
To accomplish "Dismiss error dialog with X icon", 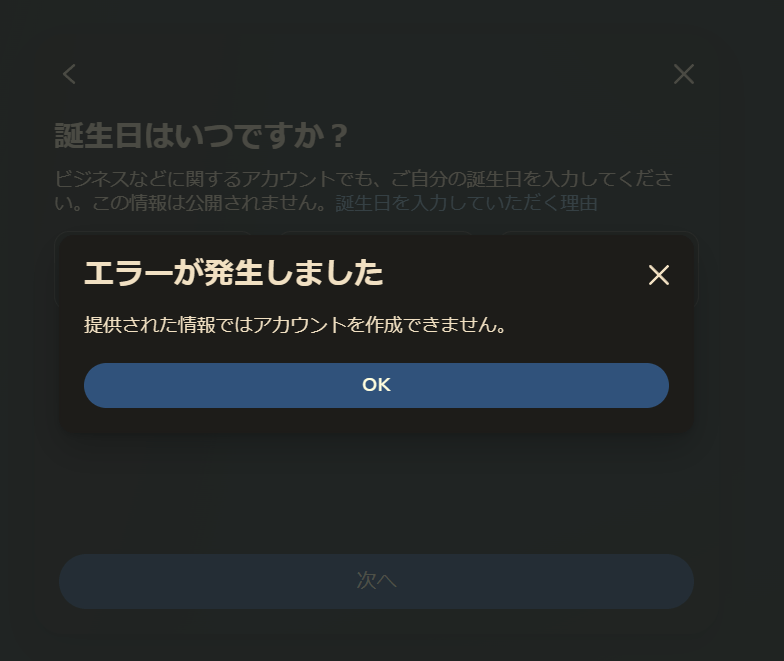I will tap(658, 275).
